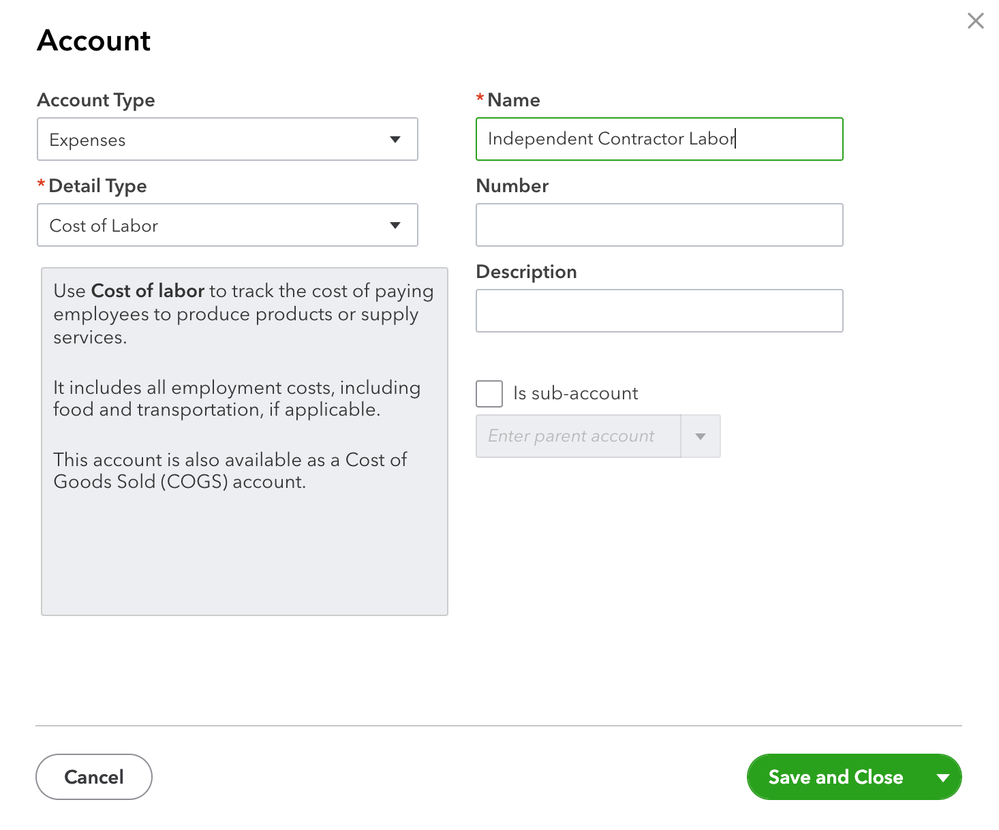Viewport: 999px width, 830px height.
Task: Expand the parent account arrow button
Action: click(x=700, y=437)
